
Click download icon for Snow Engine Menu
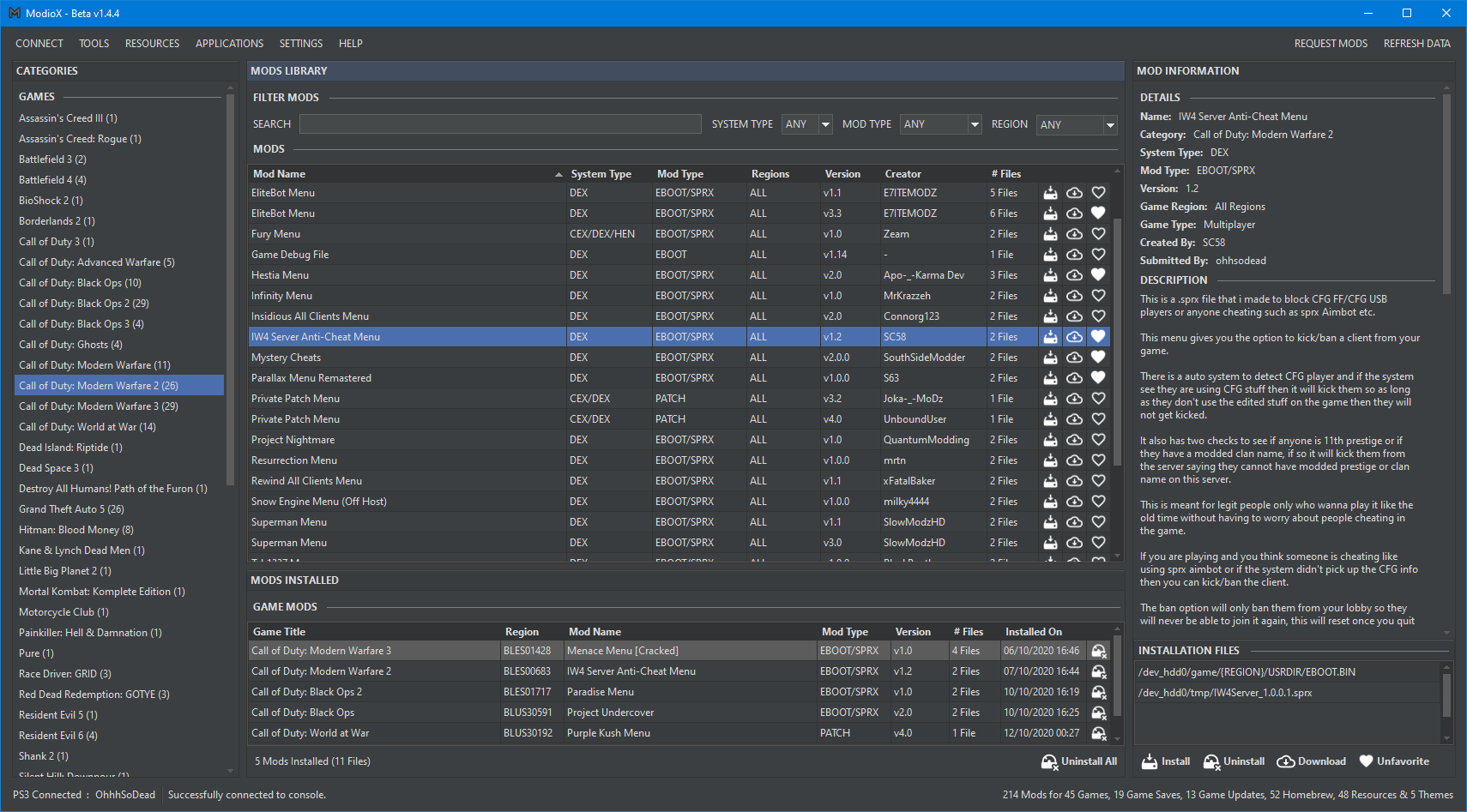[x=1074, y=502]
